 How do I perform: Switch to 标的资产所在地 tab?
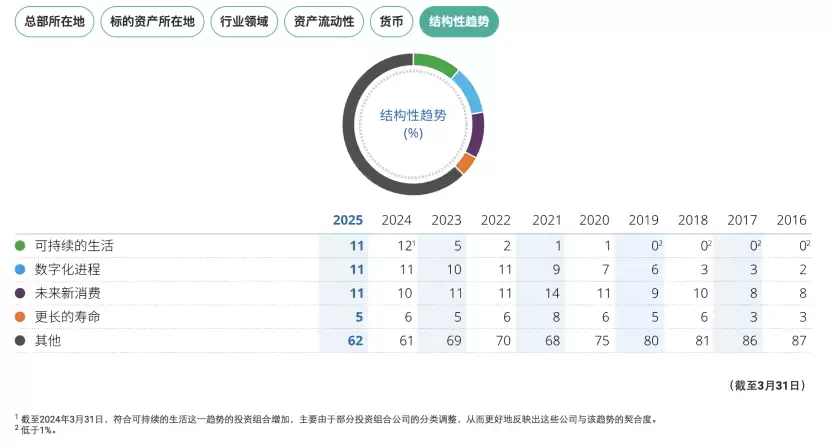pos(152,21)
